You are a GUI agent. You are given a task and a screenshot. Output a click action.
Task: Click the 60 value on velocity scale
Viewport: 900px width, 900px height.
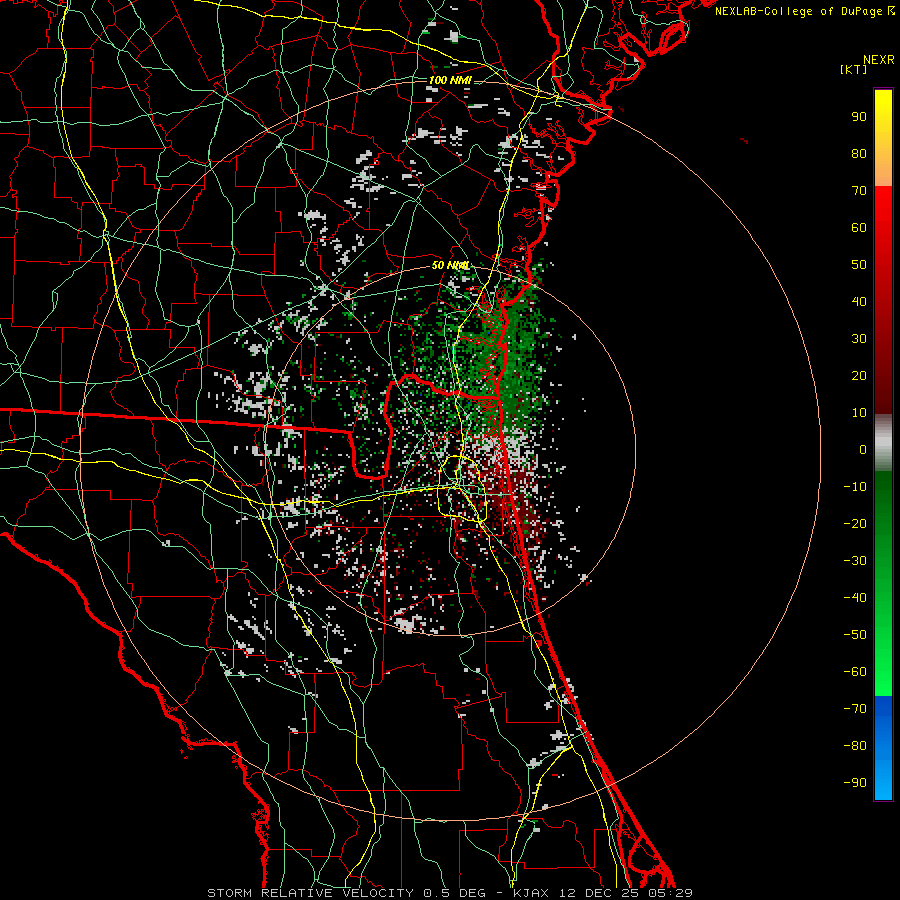pyautogui.click(x=859, y=227)
